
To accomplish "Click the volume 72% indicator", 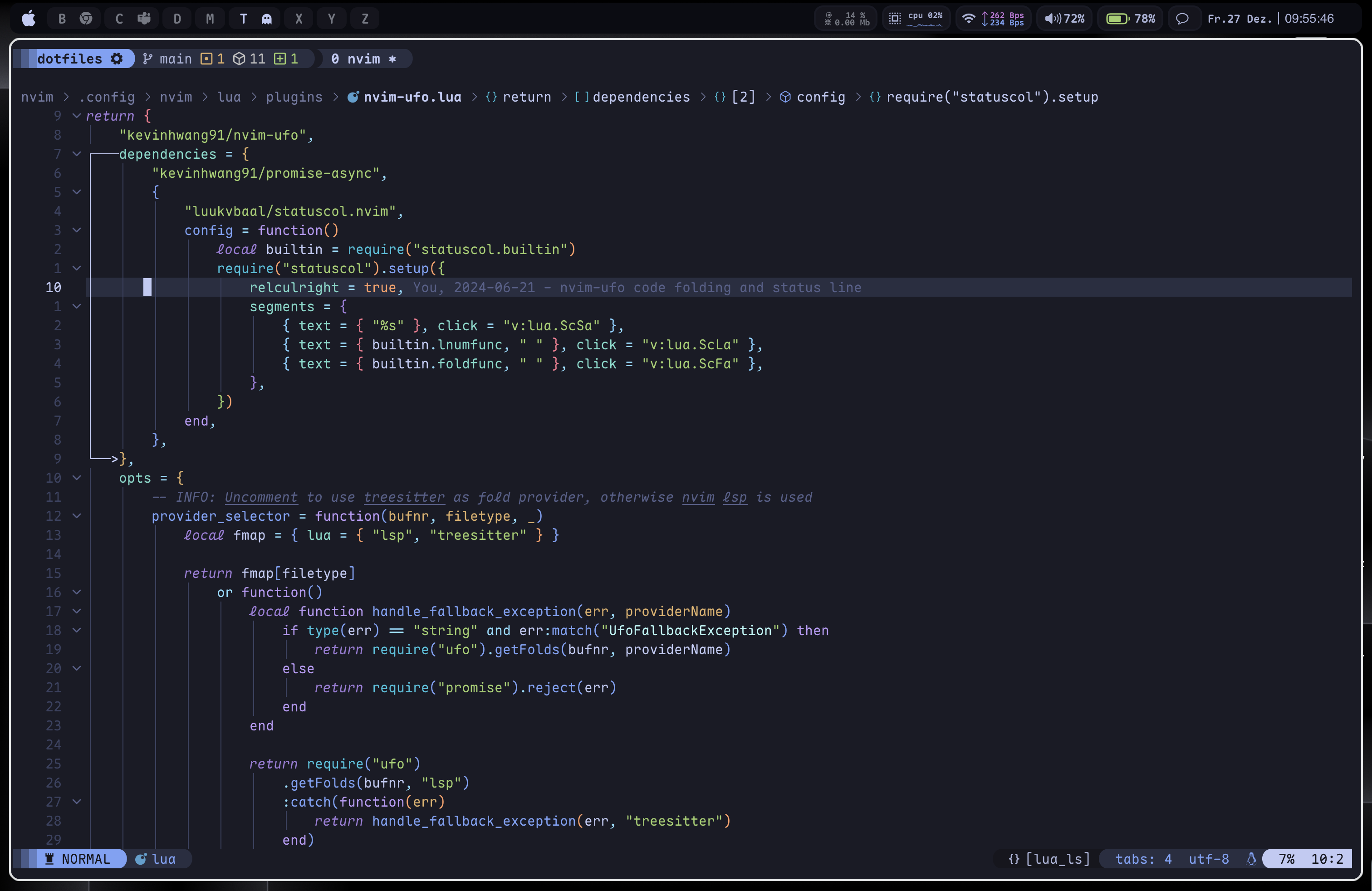I will point(1065,19).
